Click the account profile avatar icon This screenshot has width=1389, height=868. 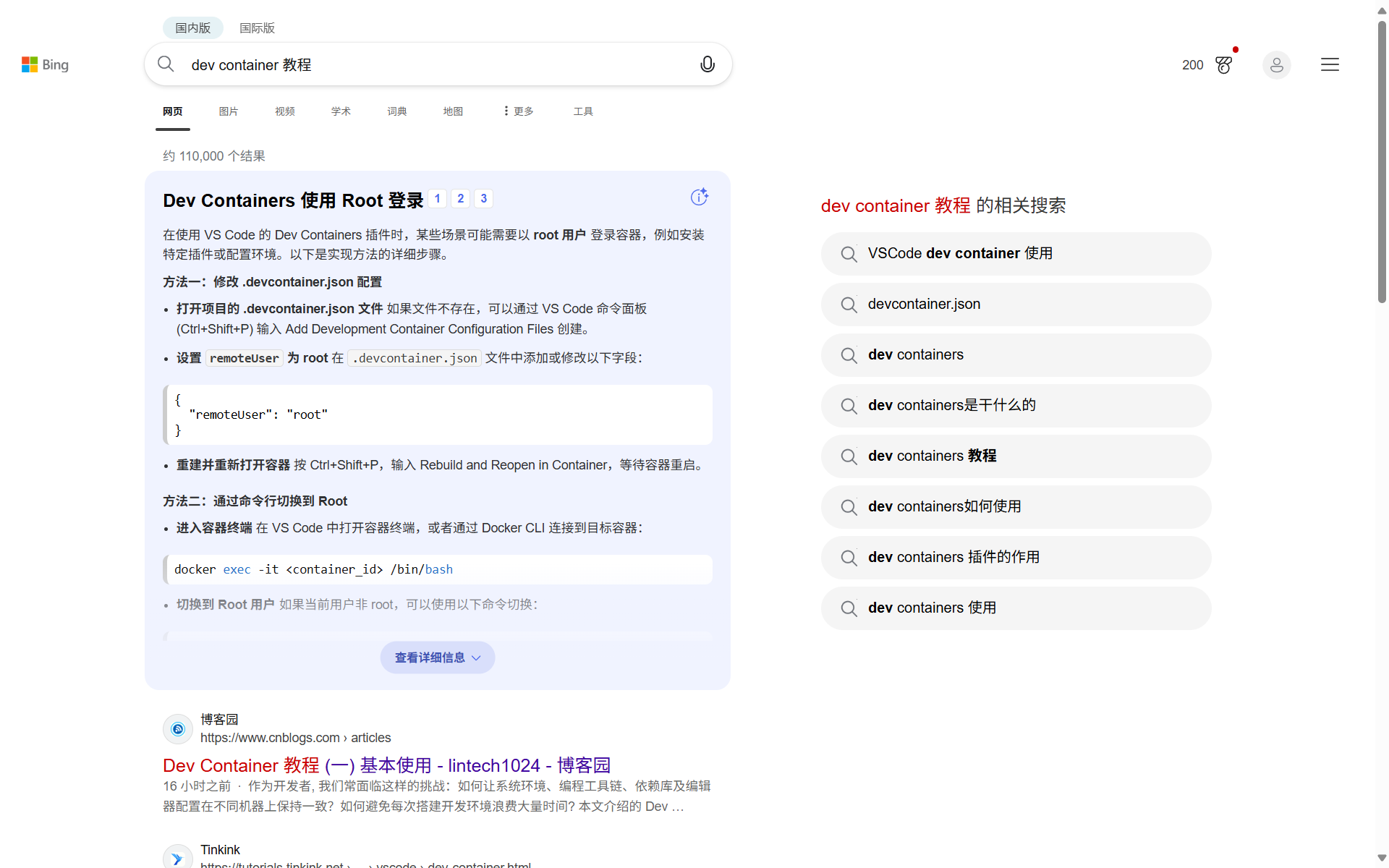point(1276,65)
